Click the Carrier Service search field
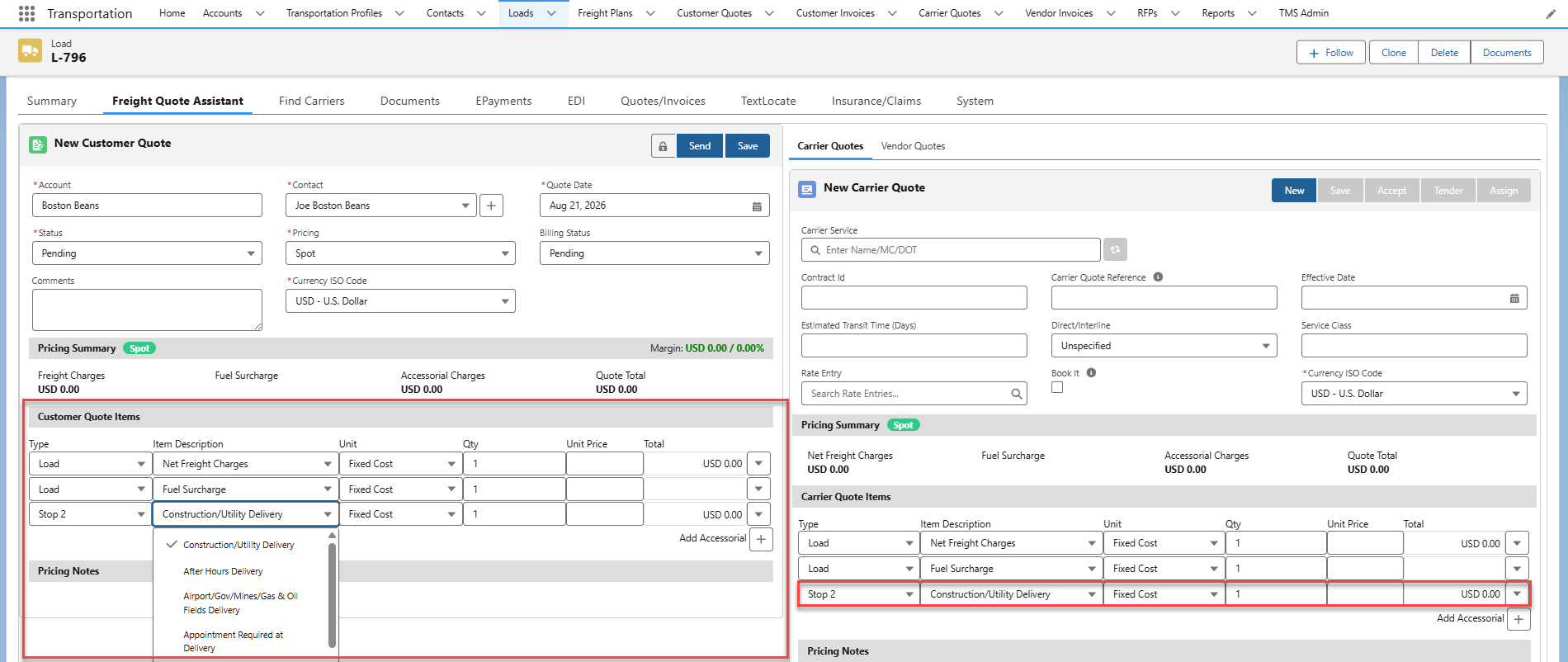The image size is (1568, 662). [951, 250]
